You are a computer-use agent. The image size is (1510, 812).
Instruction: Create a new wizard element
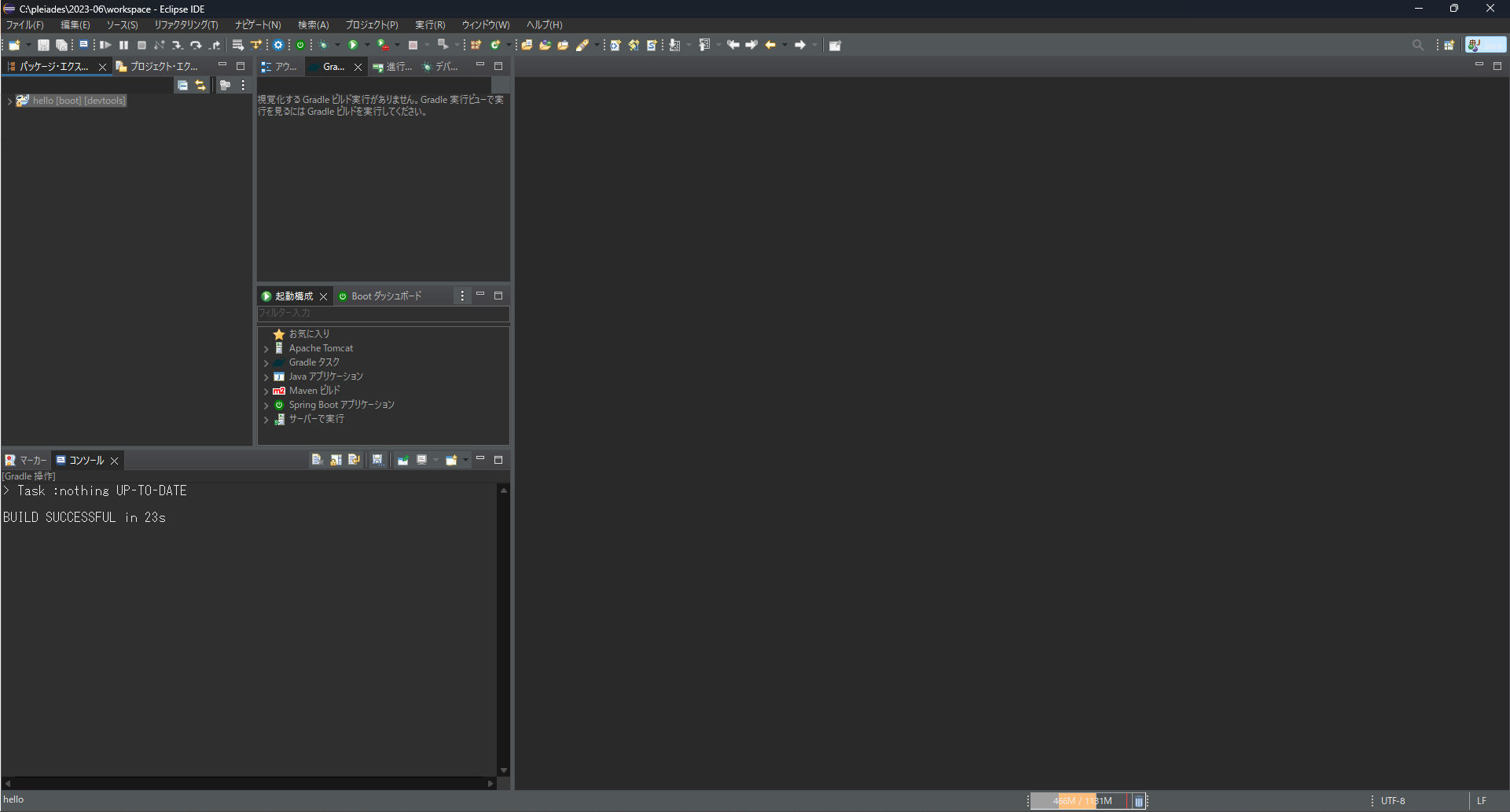pos(14,45)
